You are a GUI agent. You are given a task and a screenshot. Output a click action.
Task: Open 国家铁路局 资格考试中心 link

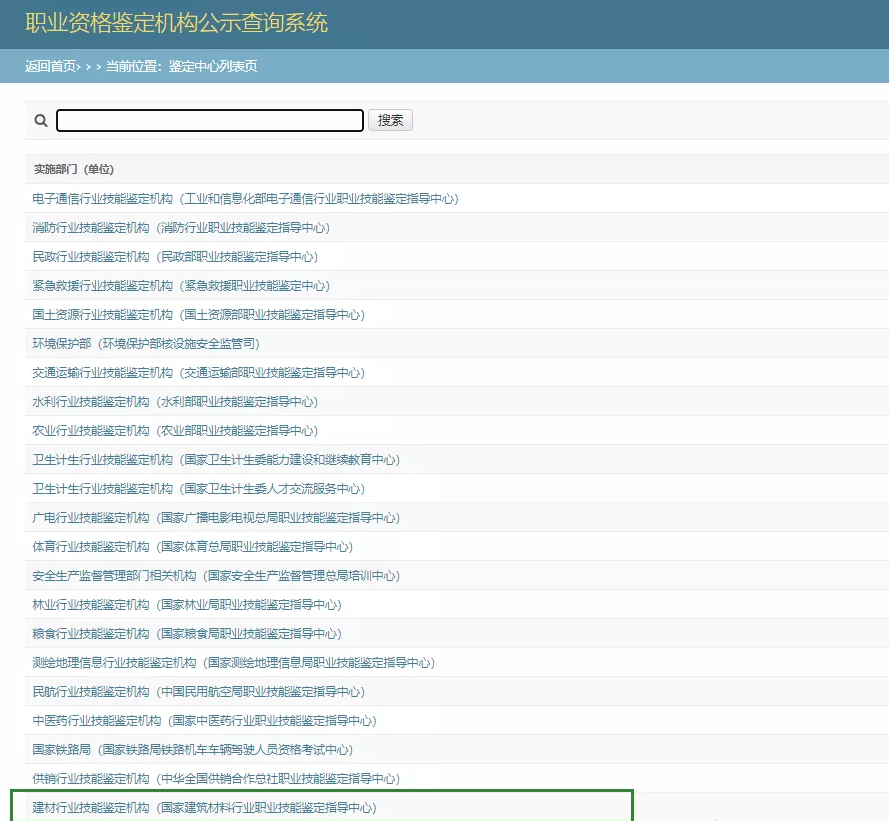[x=193, y=749]
